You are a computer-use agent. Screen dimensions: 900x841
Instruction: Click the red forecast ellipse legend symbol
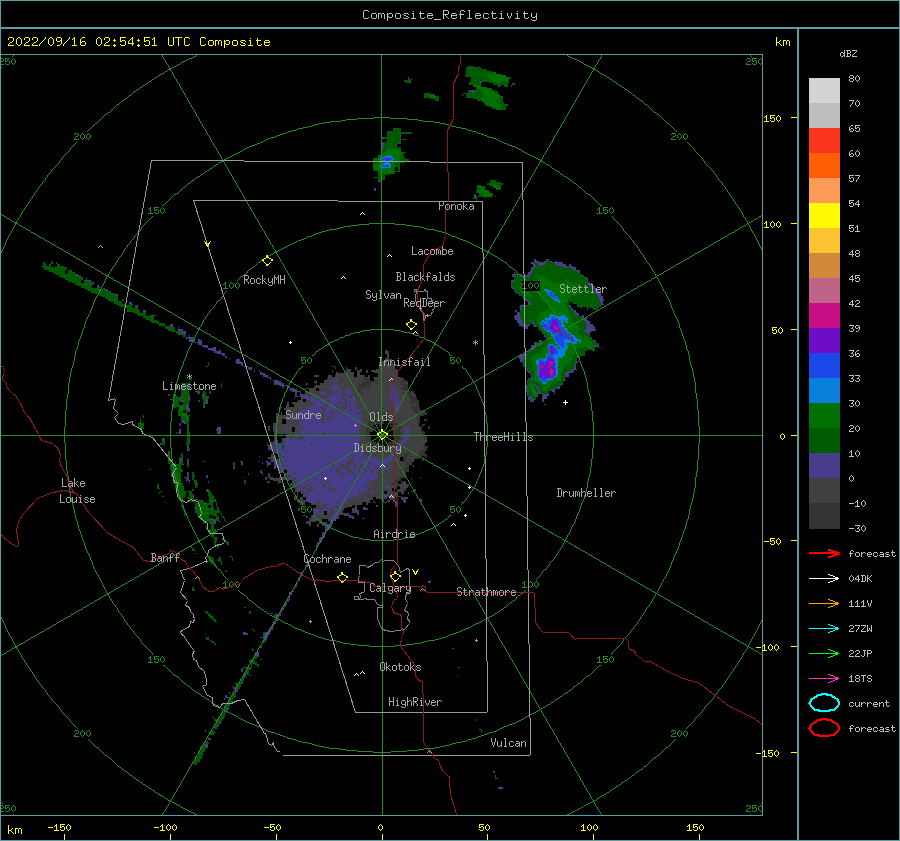tap(824, 728)
